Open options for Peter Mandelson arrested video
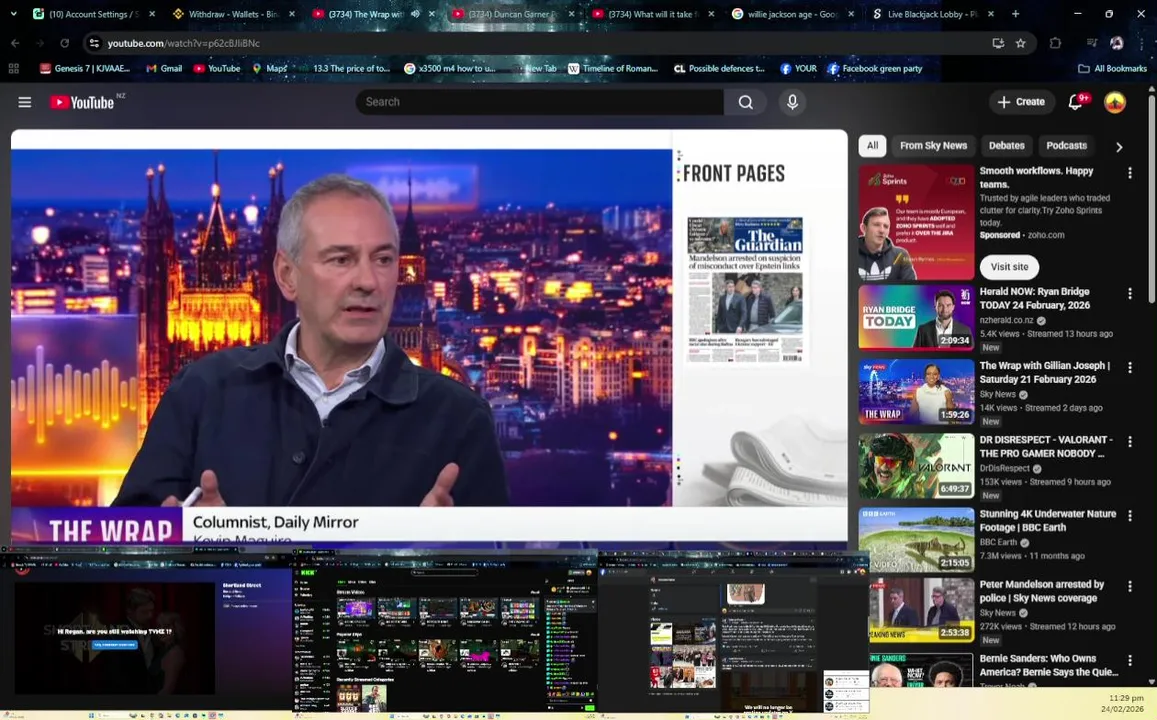 pos(1129,586)
